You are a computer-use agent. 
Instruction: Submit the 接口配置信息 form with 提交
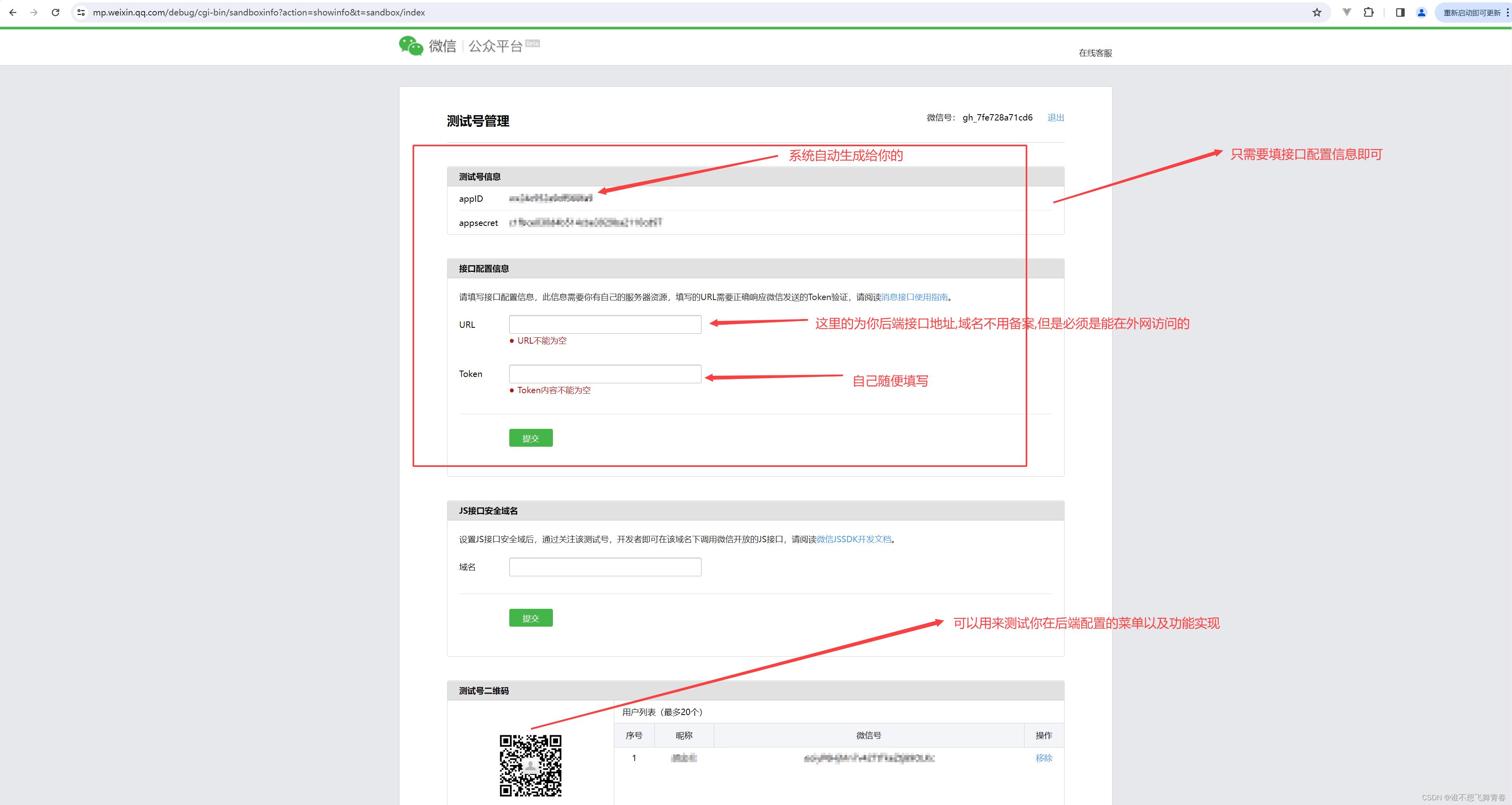[x=531, y=438]
